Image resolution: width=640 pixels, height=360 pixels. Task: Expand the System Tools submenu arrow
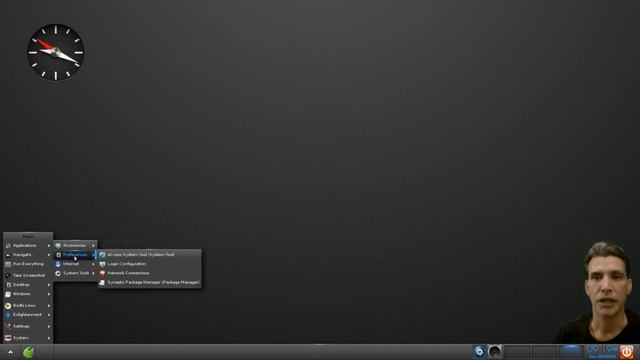pyautogui.click(x=93, y=273)
